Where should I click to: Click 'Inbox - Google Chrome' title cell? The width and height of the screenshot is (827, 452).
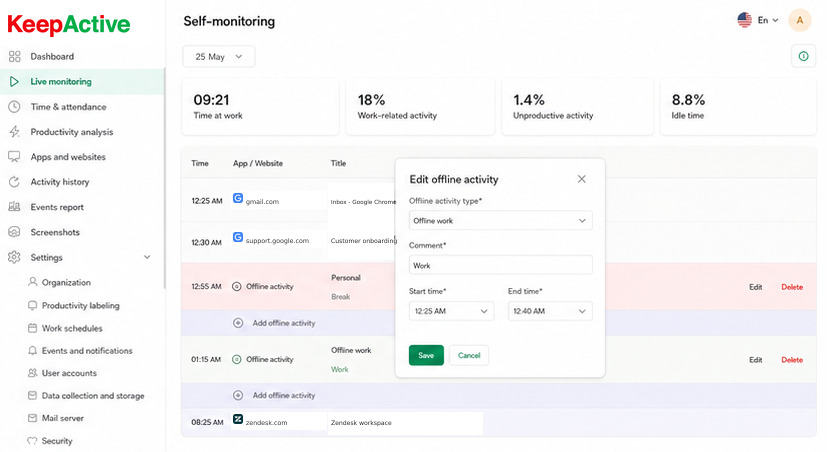(363, 201)
